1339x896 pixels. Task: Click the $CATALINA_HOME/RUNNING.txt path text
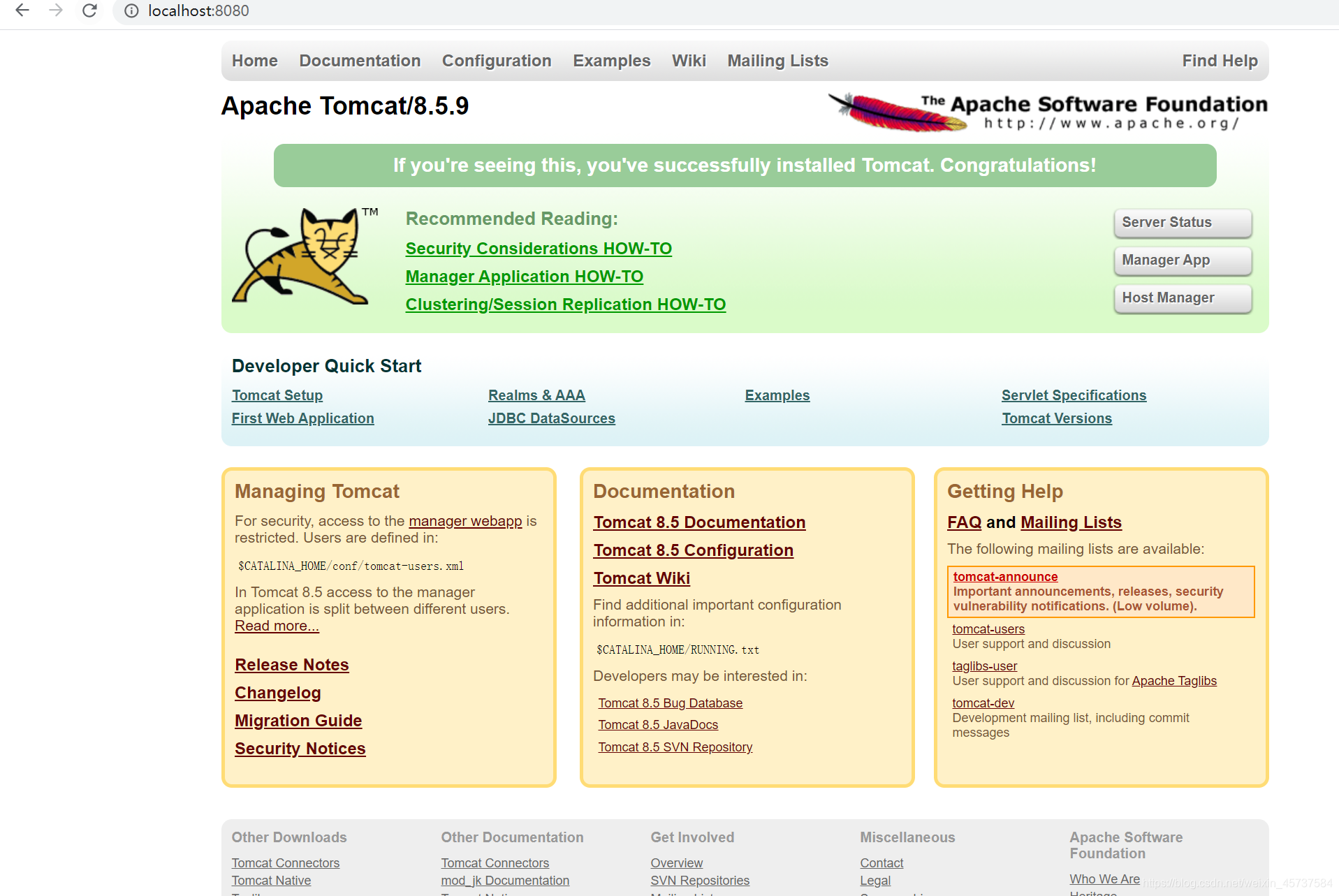pyautogui.click(x=678, y=650)
